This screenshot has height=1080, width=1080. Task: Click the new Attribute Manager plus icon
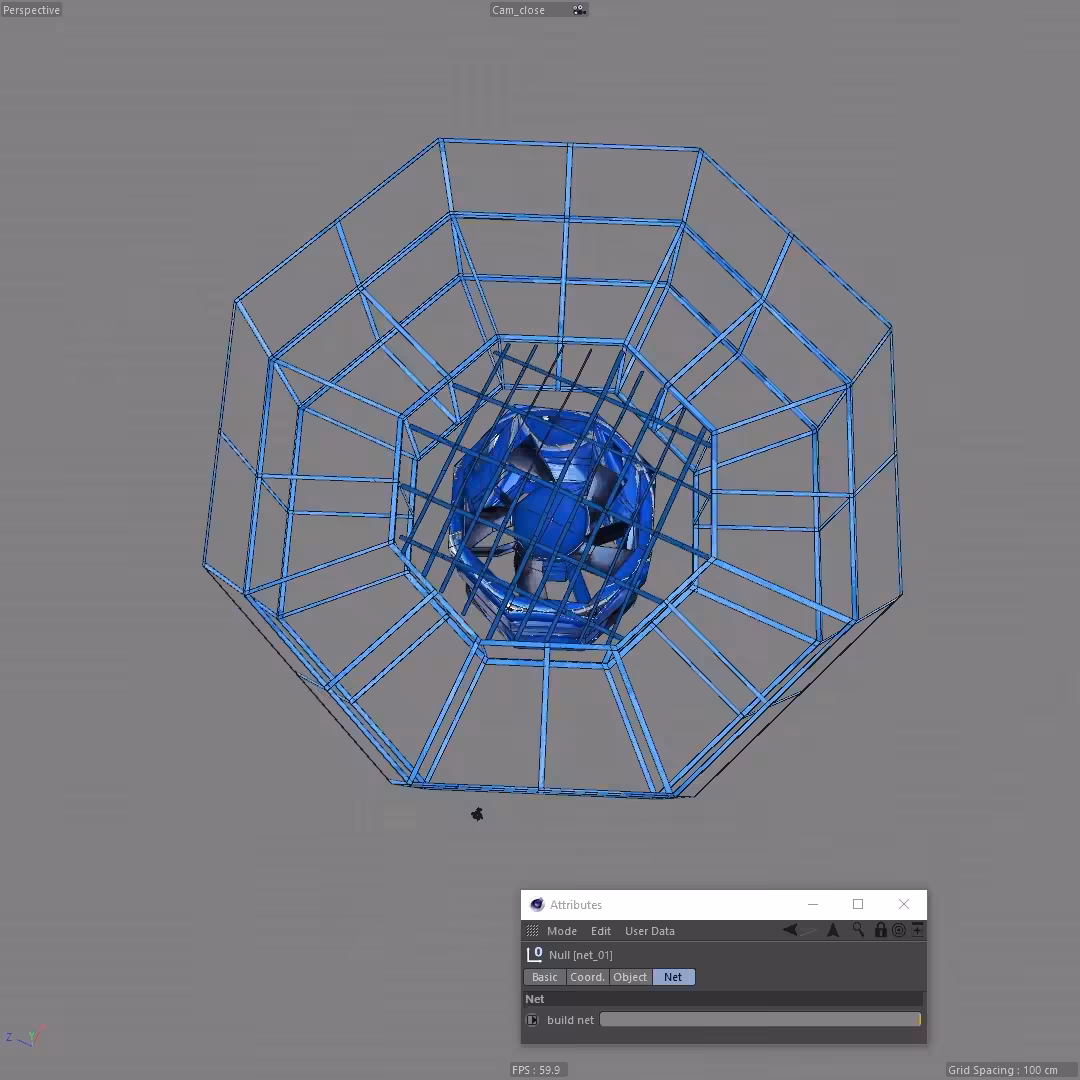point(917,930)
